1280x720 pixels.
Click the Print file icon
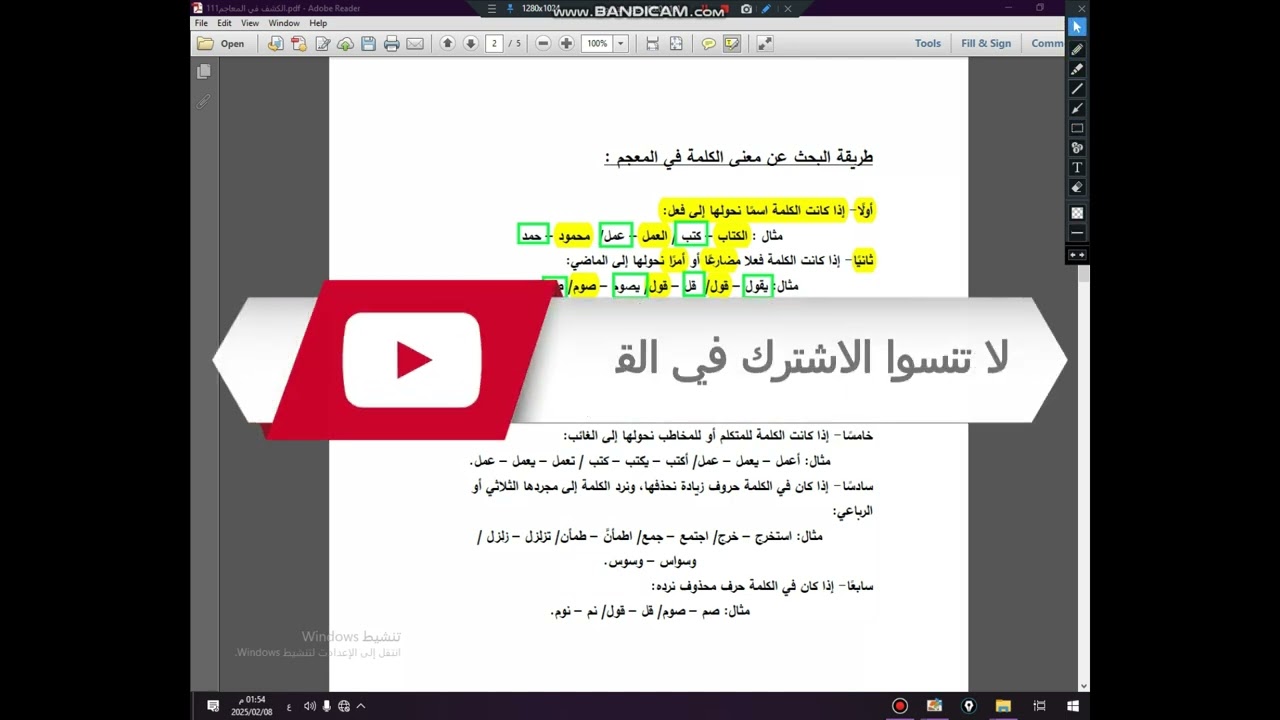coord(391,44)
